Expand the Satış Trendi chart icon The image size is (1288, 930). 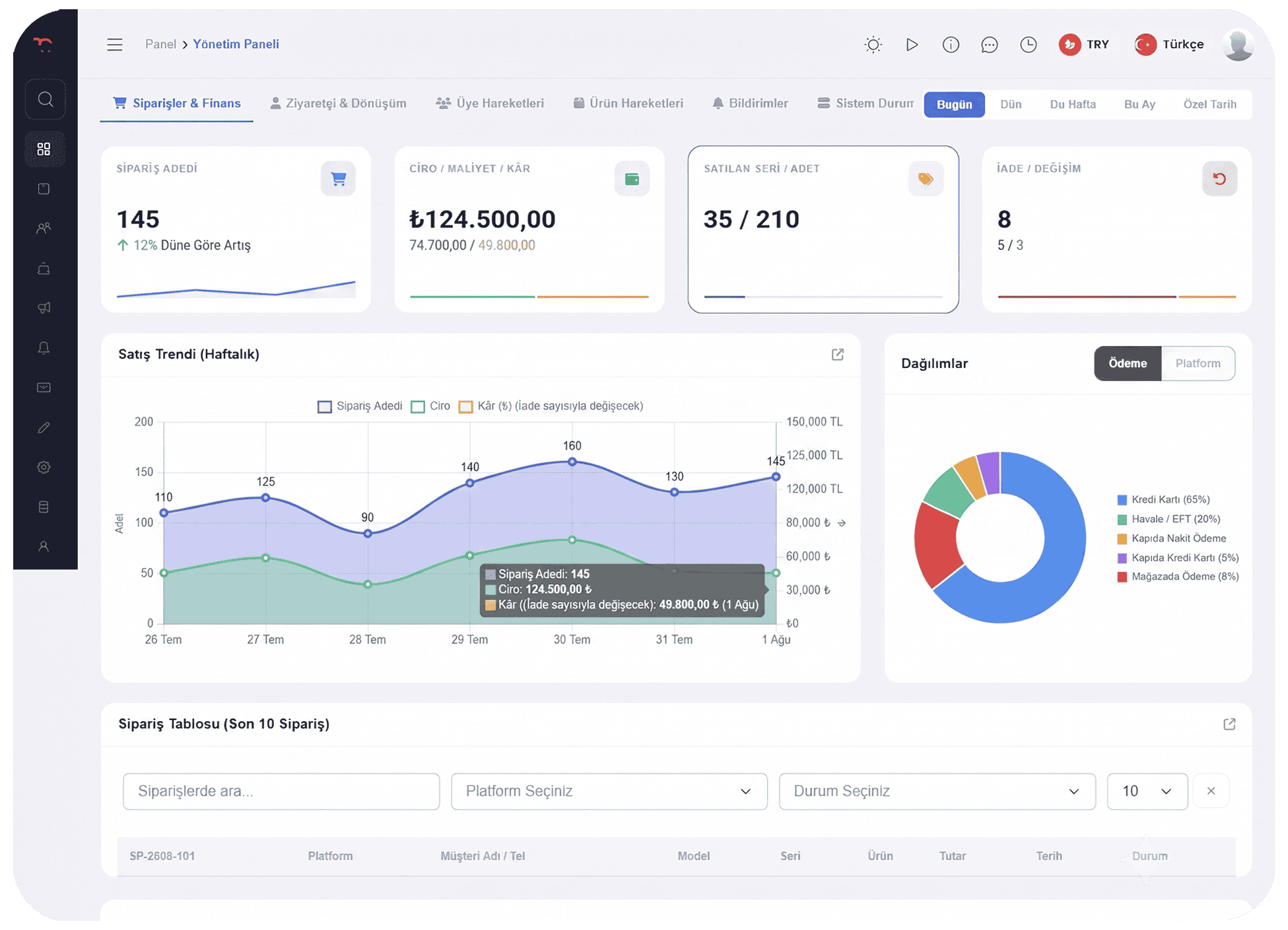point(837,355)
